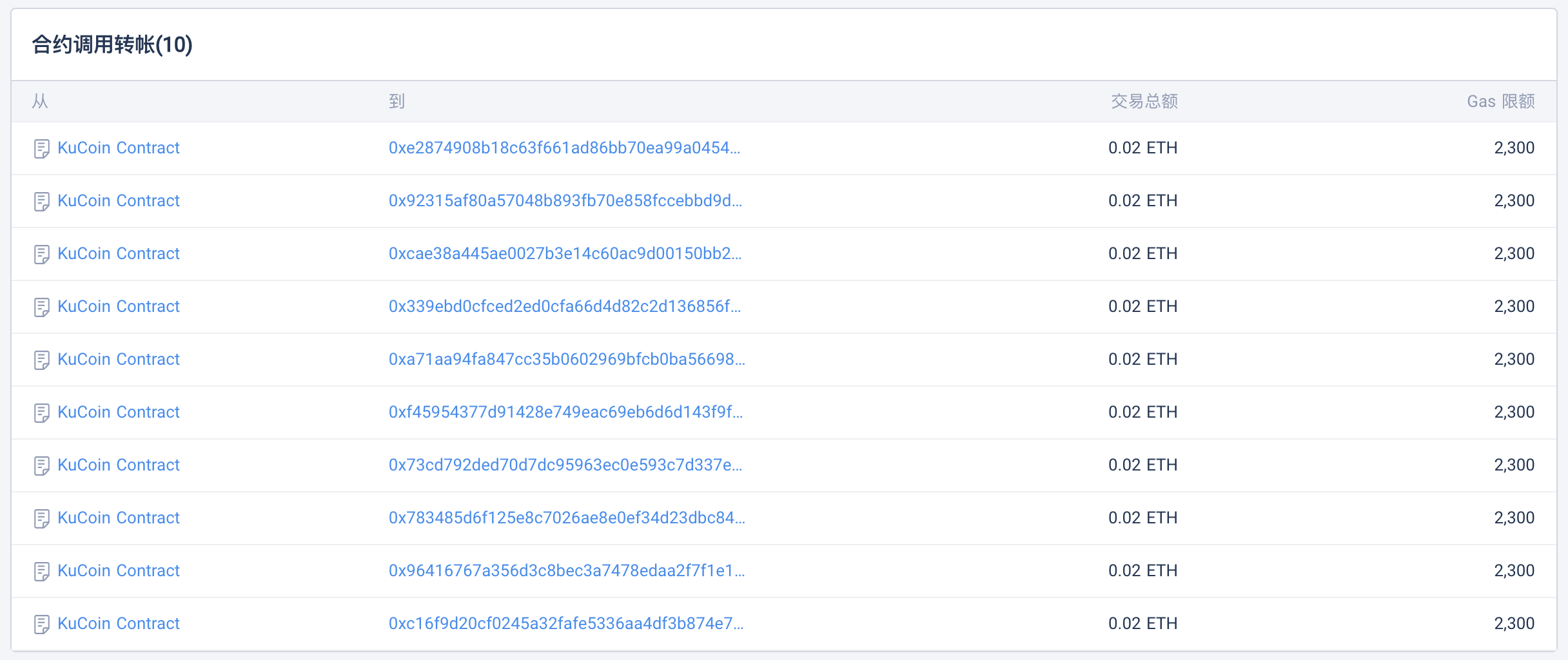The image size is (1568, 660).
Task: Click contract icon in the 0x339ebd0cfced... row
Action: click(x=41, y=307)
